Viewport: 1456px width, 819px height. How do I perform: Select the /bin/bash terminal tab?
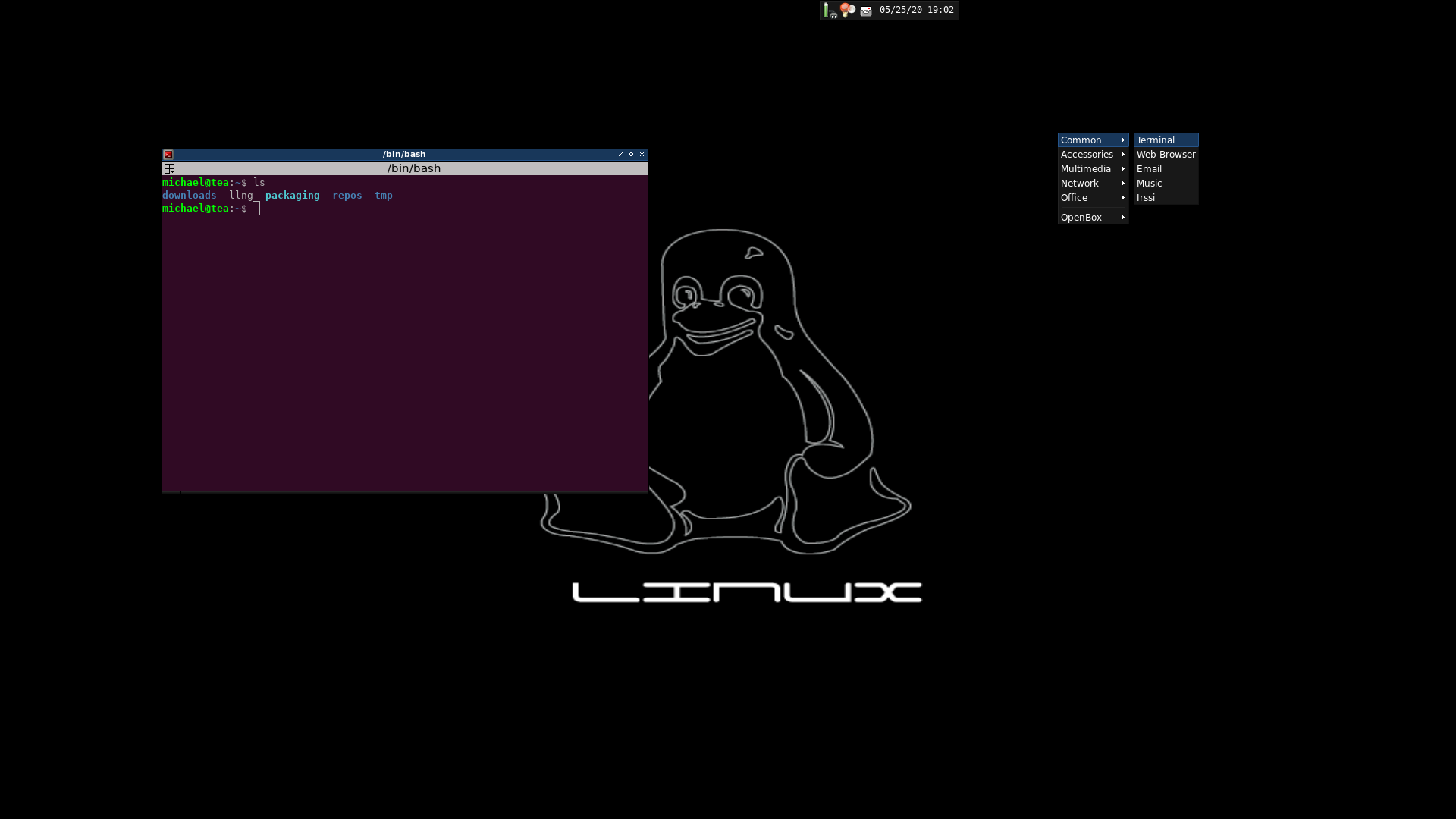414,168
